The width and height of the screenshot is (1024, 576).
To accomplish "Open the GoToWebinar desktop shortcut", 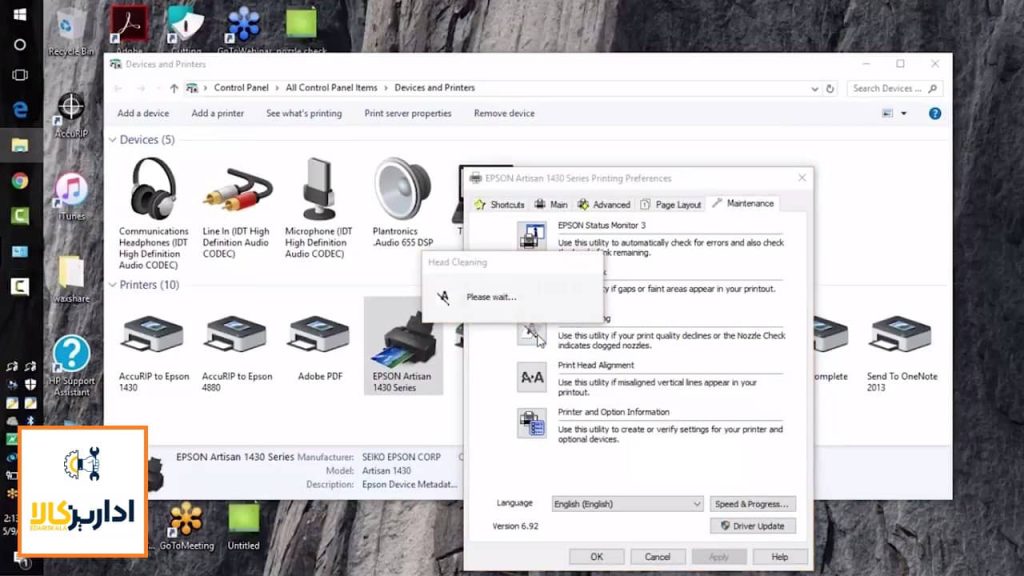I will click(x=243, y=29).
